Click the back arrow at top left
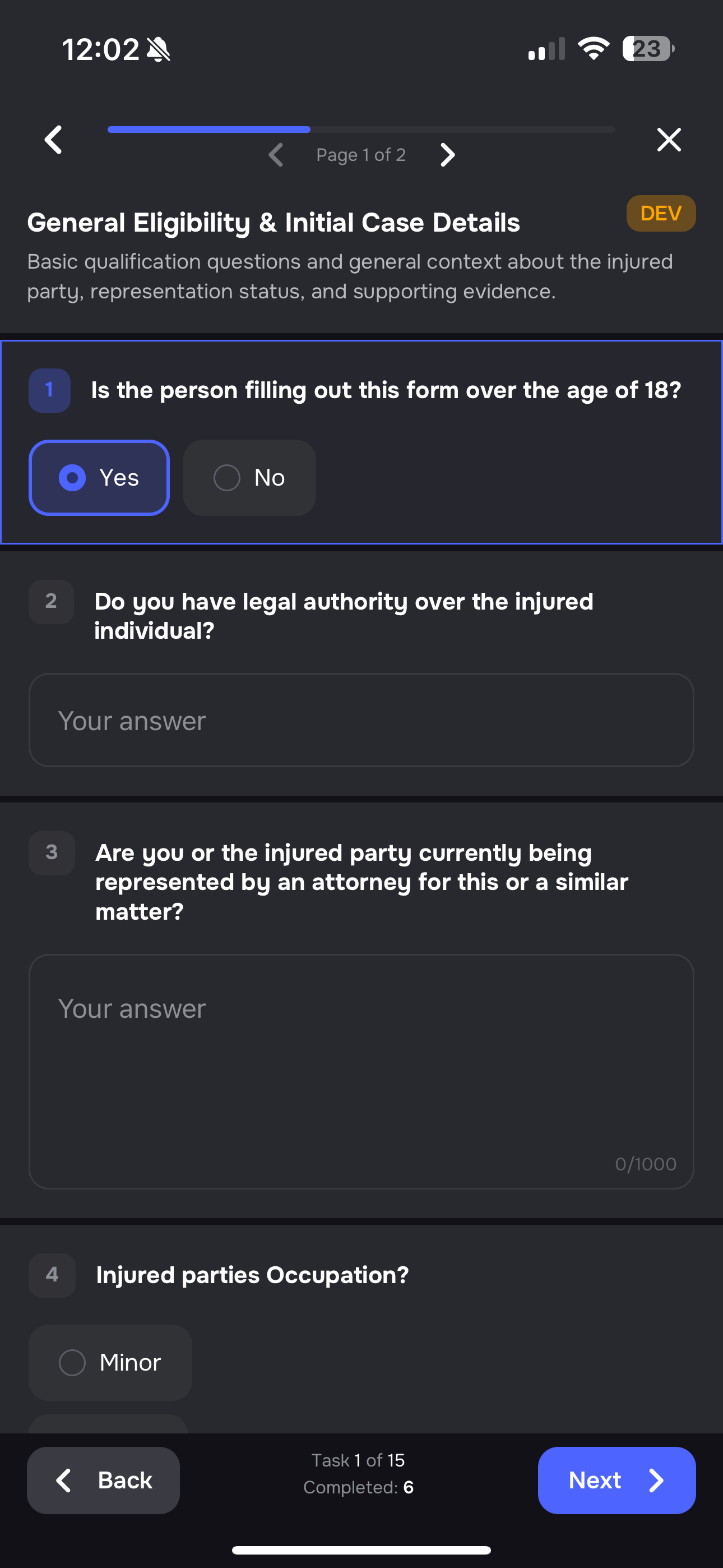 tap(53, 140)
